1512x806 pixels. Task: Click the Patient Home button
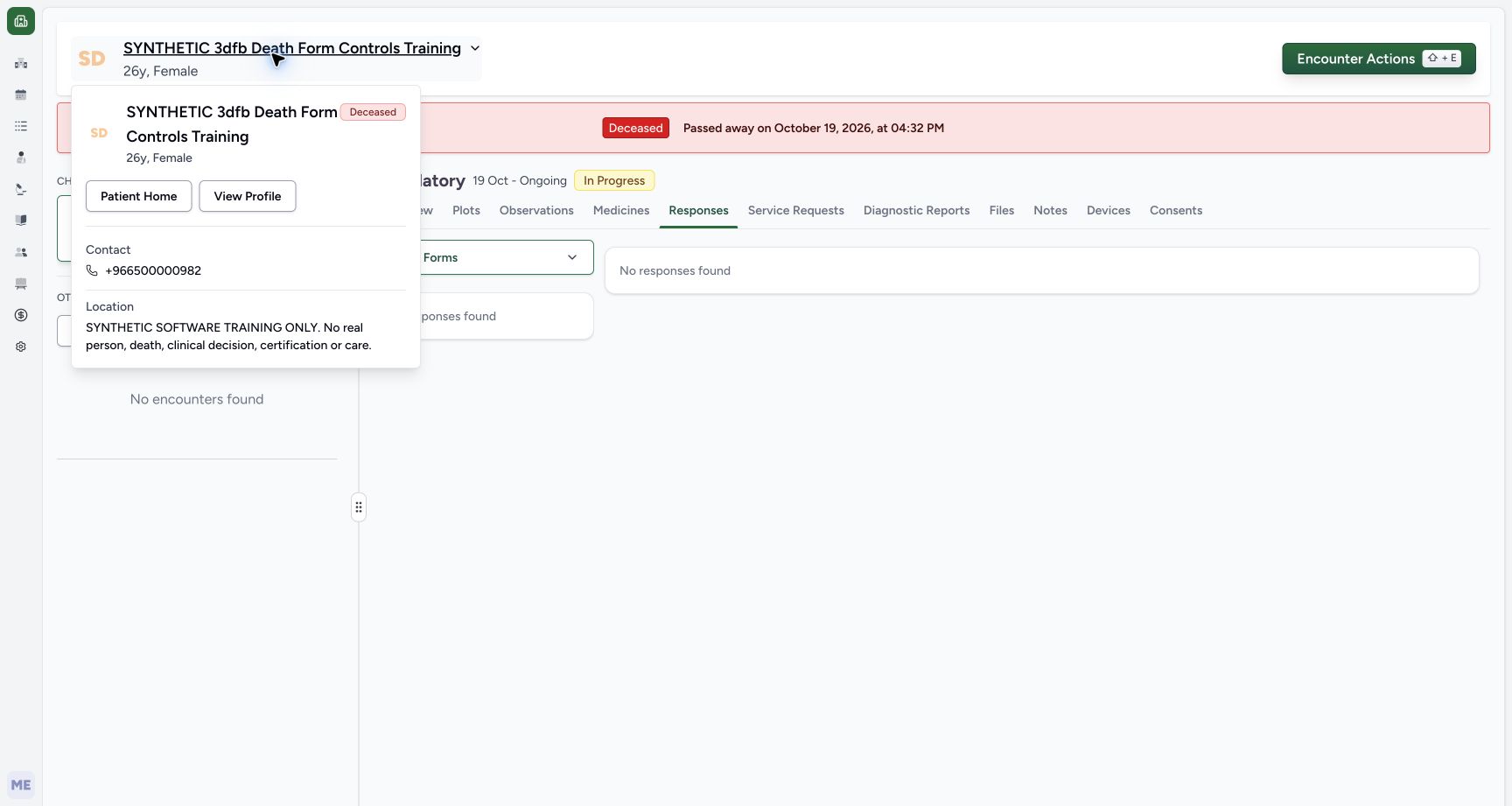pos(139,196)
